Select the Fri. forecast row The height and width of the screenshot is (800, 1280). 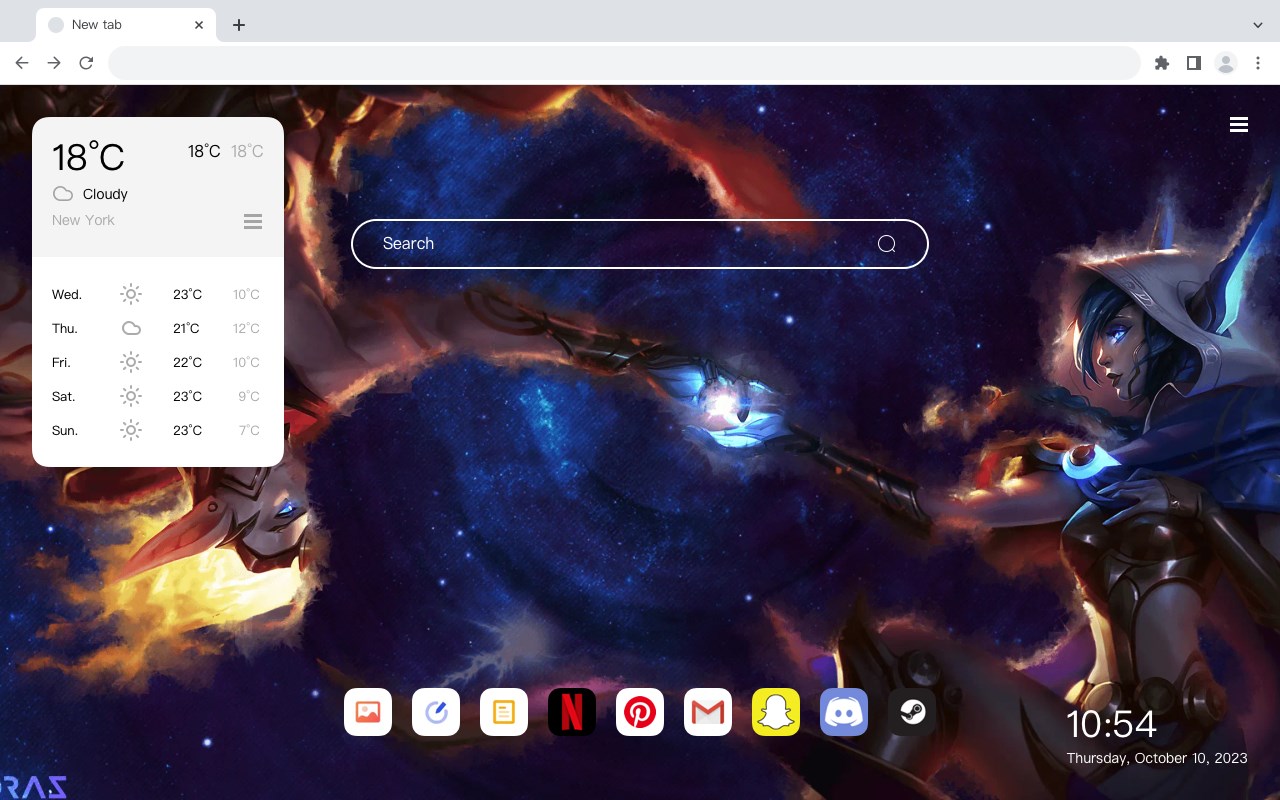158,362
